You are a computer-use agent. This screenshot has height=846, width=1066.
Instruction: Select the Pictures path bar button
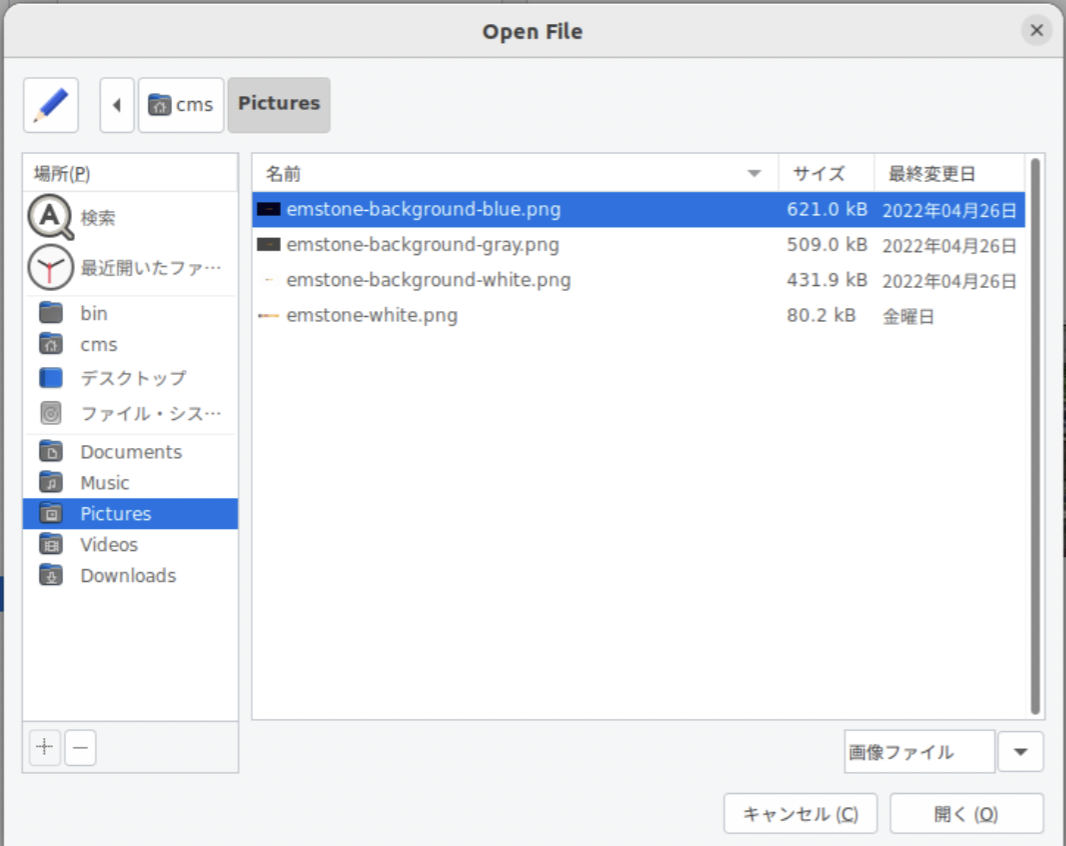pyautogui.click(x=279, y=104)
